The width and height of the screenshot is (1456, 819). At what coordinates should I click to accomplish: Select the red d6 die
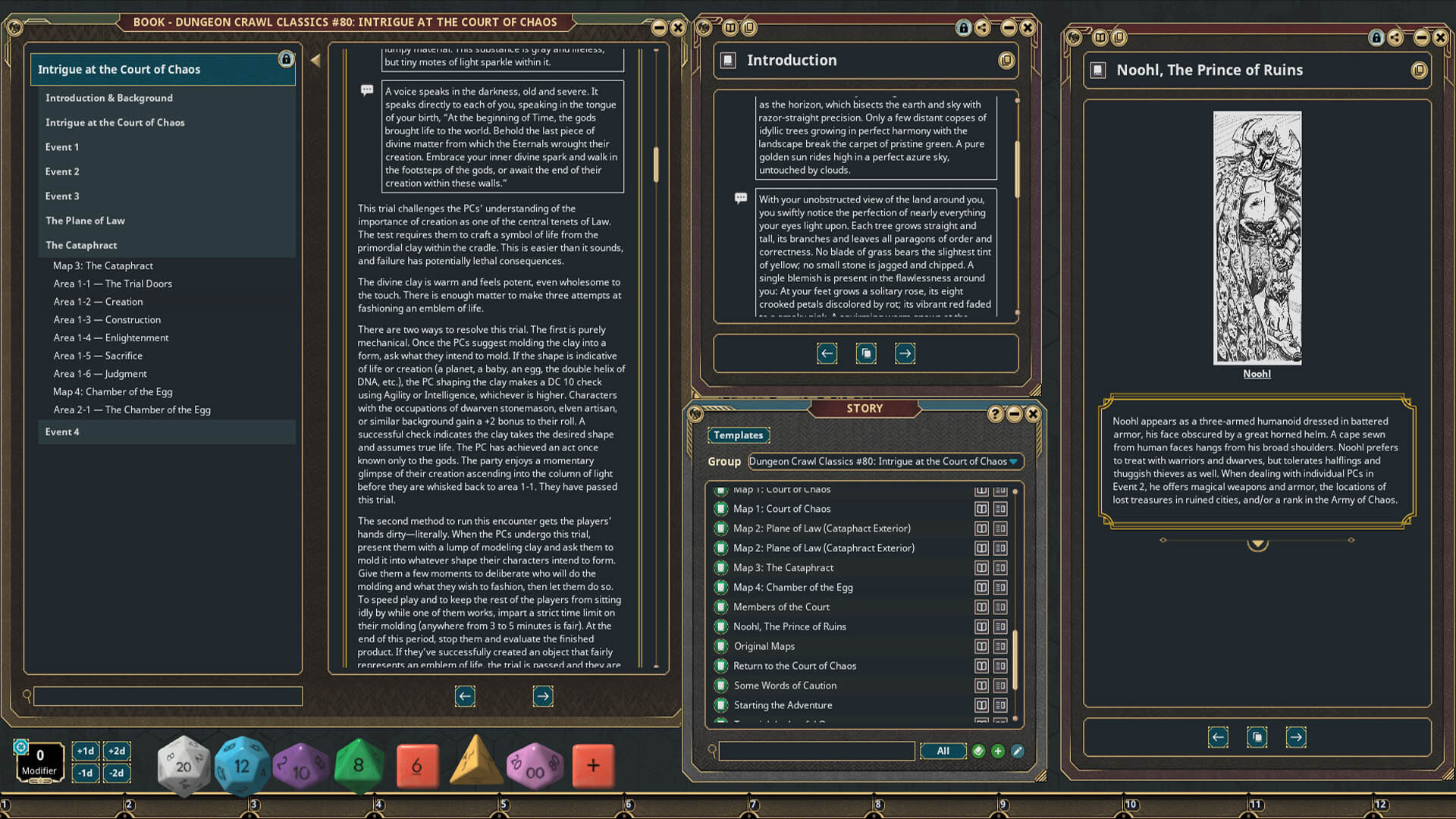[x=417, y=766]
